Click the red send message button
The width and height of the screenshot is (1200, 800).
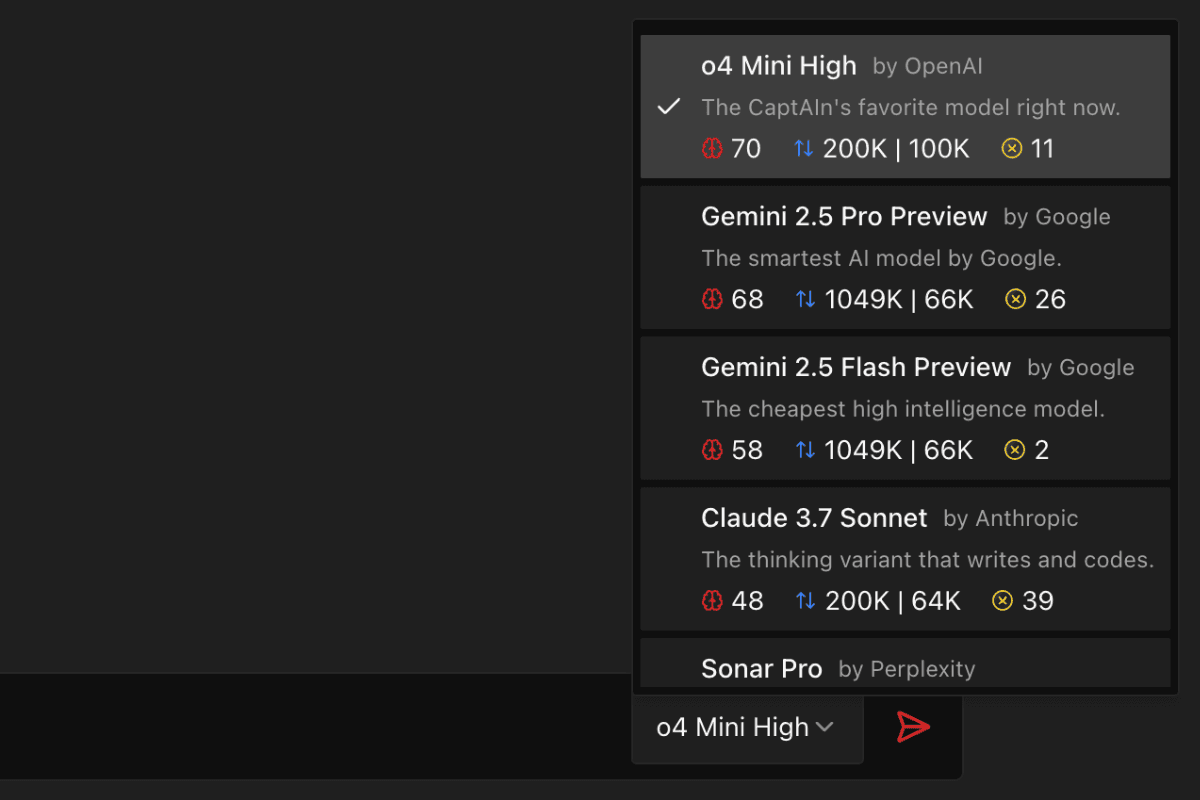(912, 727)
